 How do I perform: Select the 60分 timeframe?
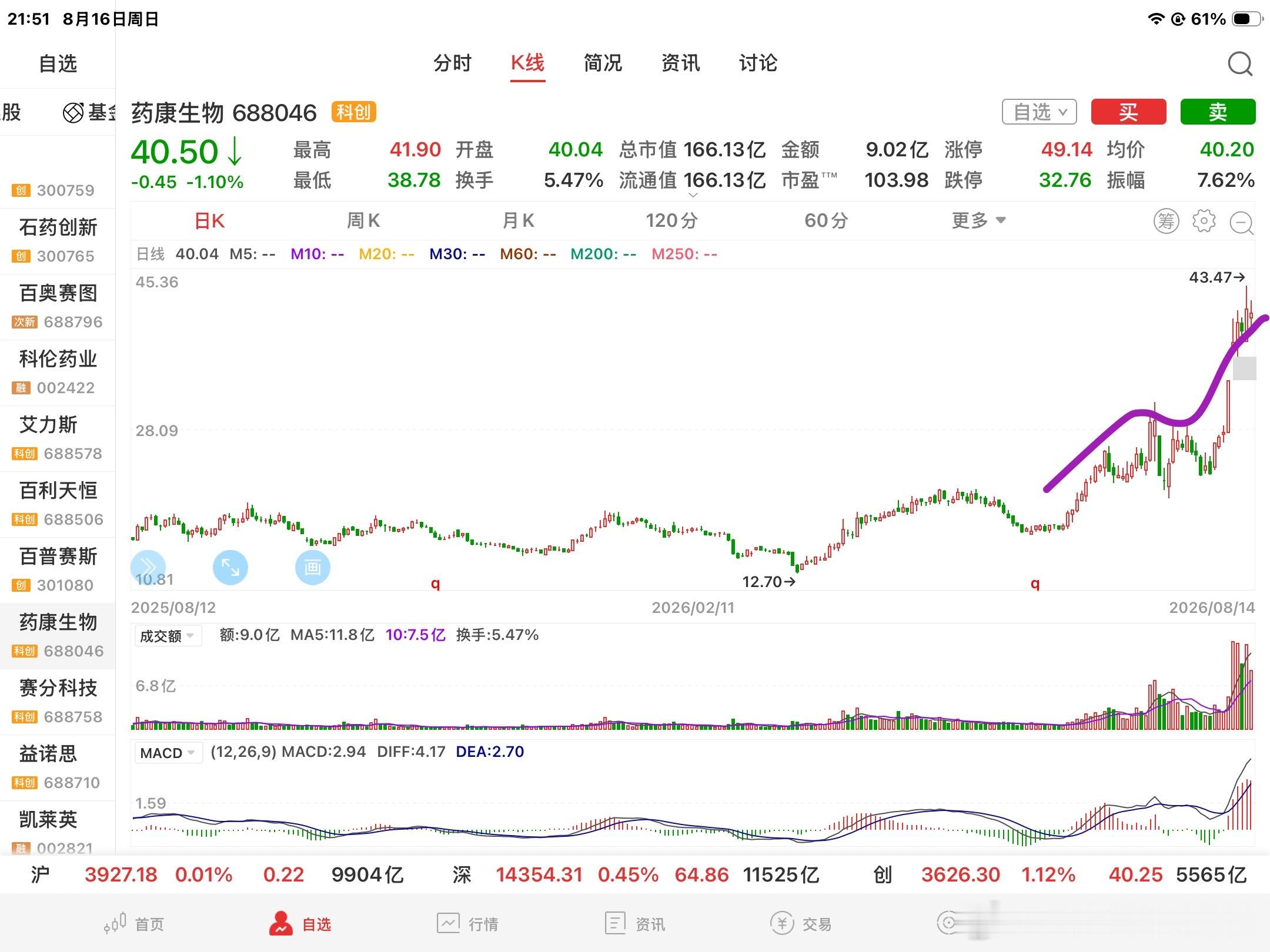tap(826, 221)
